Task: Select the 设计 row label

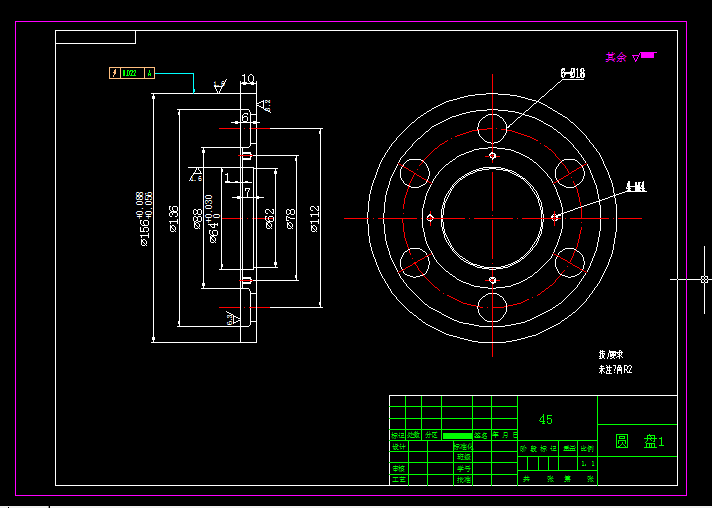Action: [x=399, y=447]
